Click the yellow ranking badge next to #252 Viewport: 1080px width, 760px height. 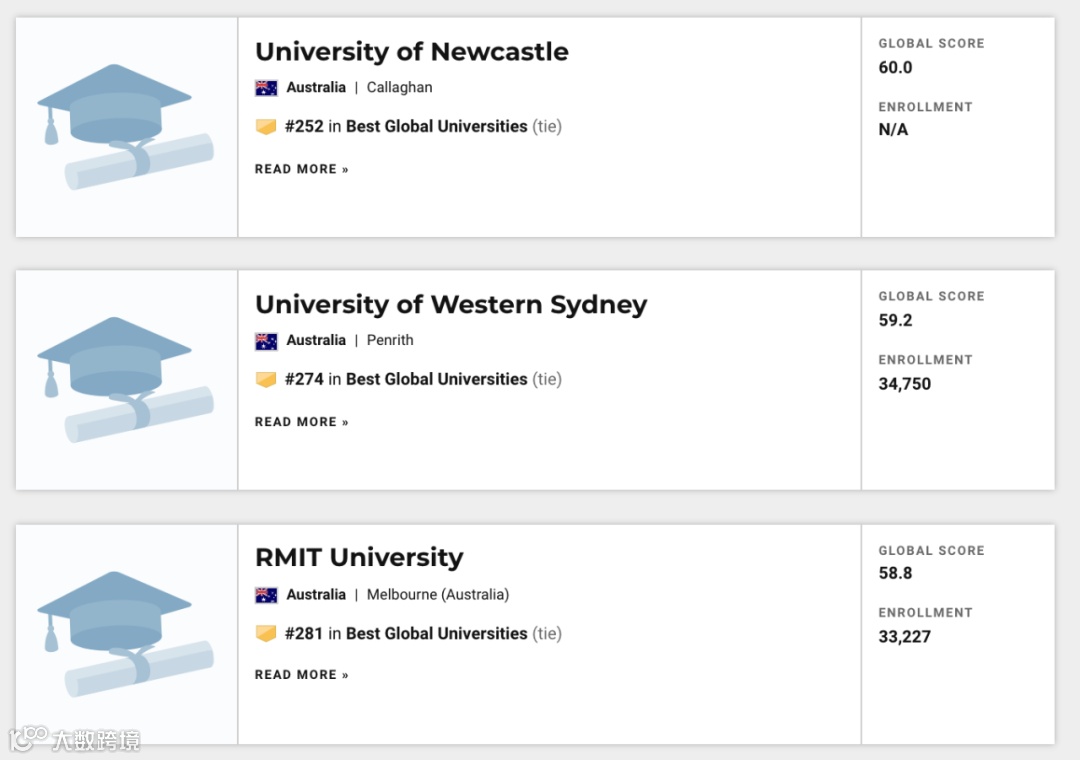[266, 127]
